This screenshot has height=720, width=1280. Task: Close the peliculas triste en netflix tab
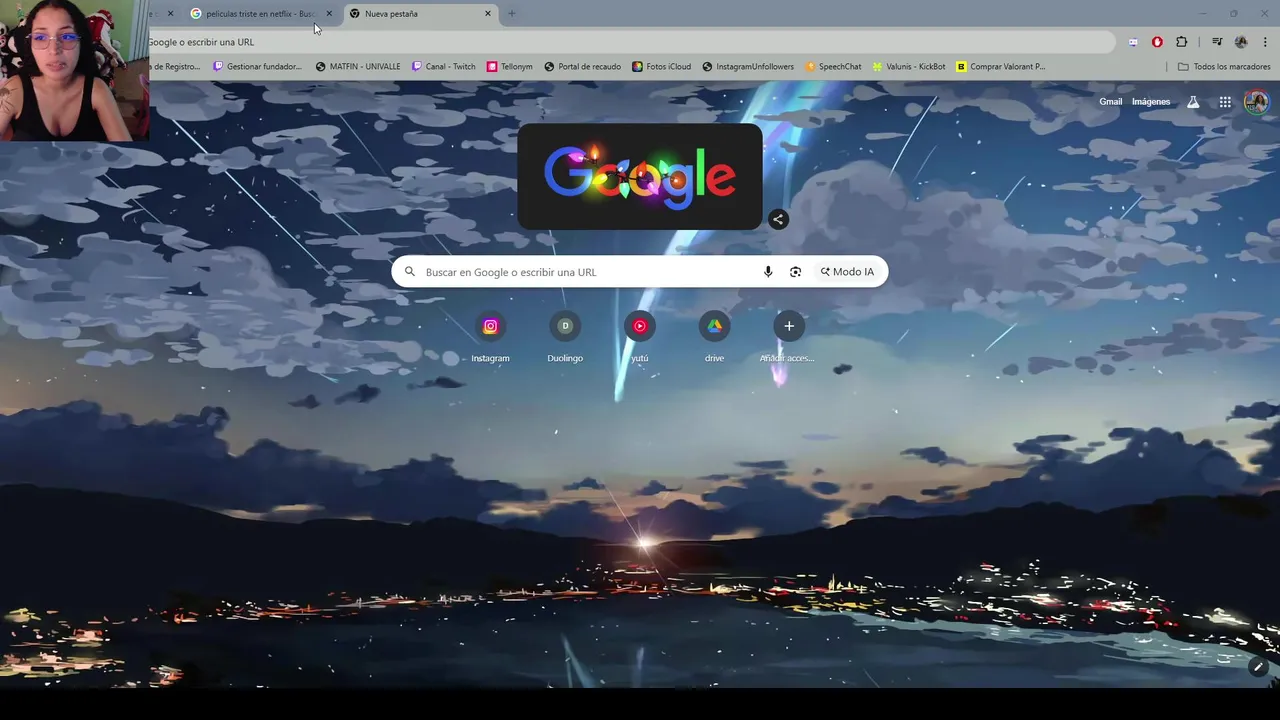[x=329, y=14]
